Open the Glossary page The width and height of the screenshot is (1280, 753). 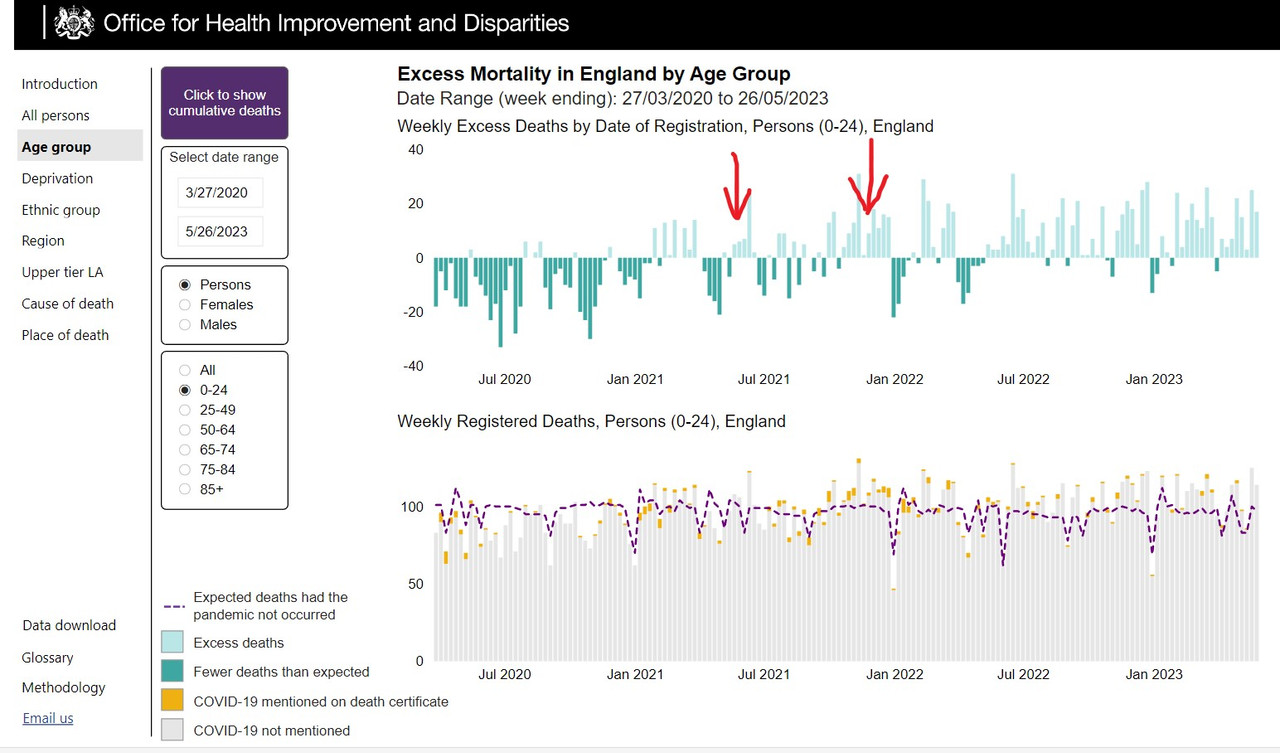coord(48,658)
